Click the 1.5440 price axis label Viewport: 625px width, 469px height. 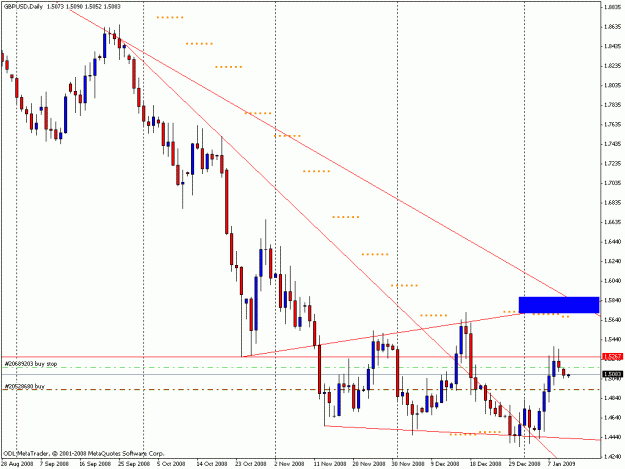[613, 339]
